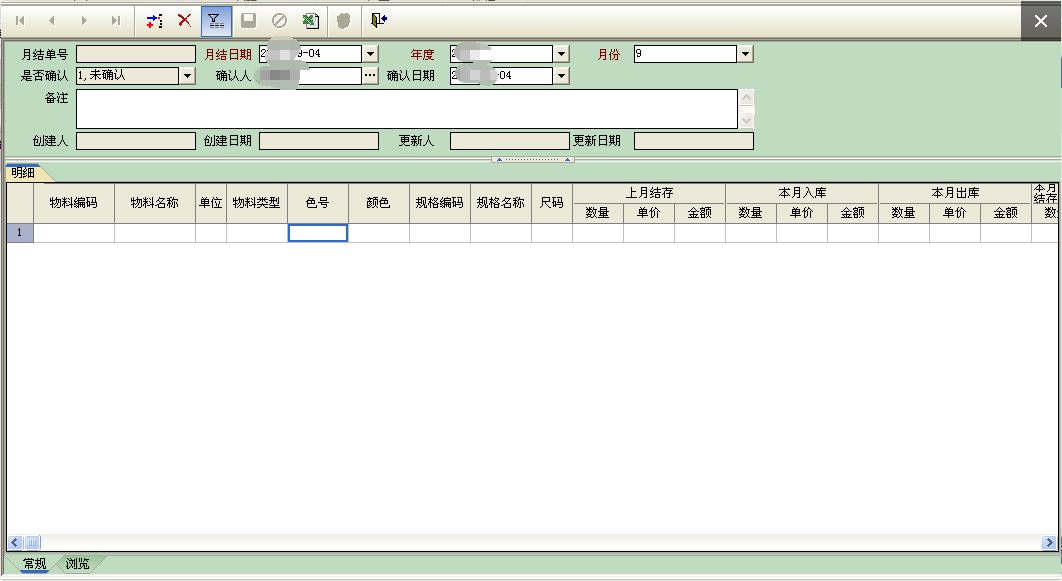Click the cancel circle-slash icon

tap(279, 20)
